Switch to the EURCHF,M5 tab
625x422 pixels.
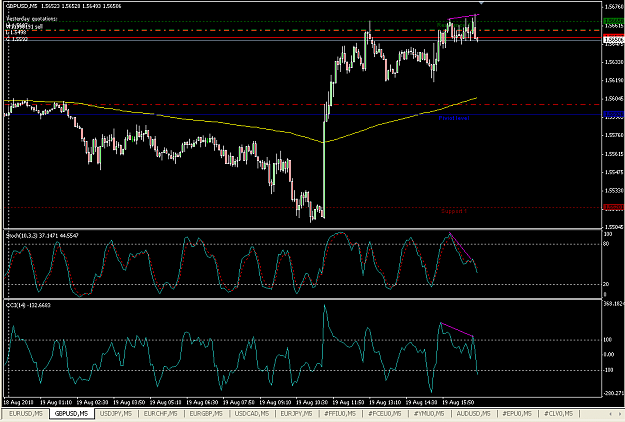tap(160, 414)
